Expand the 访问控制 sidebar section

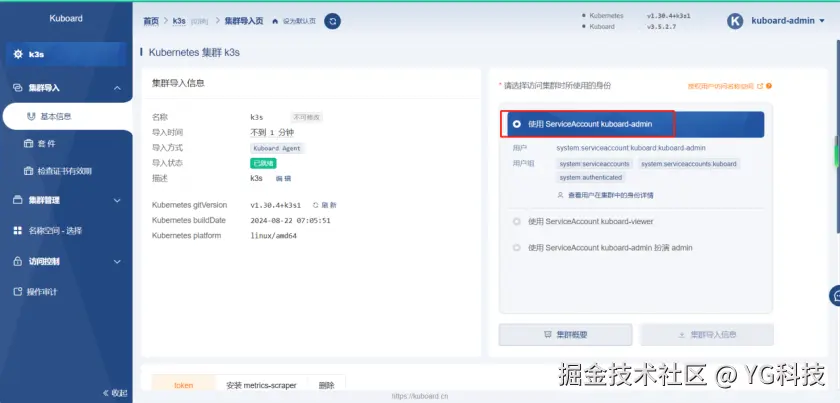pyautogui.click(x=117, y=262)
